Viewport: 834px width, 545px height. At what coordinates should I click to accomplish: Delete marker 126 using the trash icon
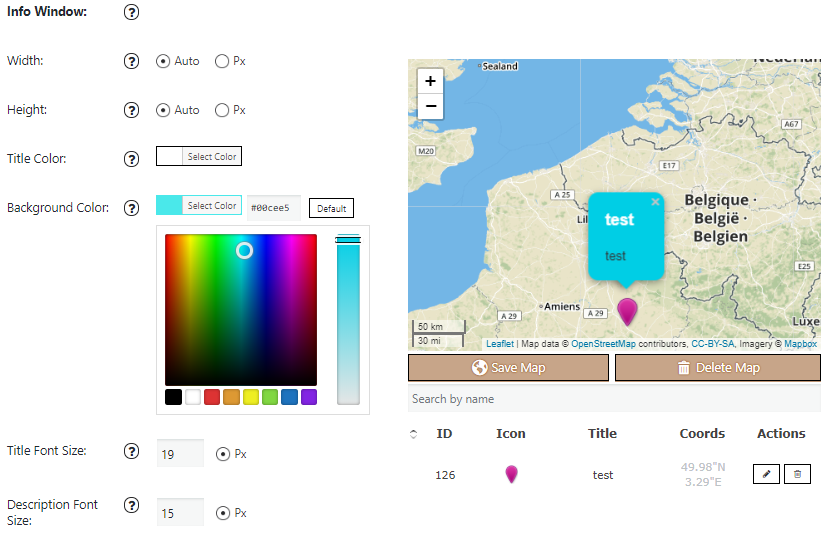(797, 474)
